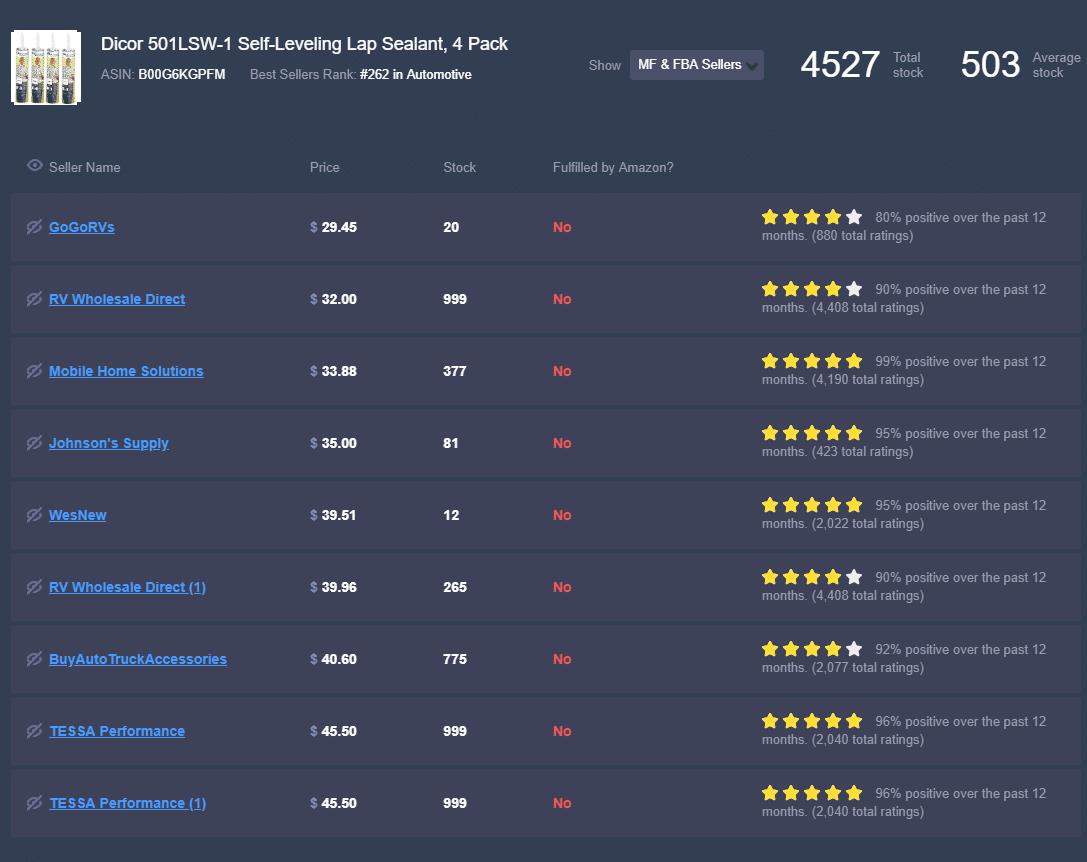
Task: Hide the RV Wholesale Direct $32.00 row
Action: (34, 300)
